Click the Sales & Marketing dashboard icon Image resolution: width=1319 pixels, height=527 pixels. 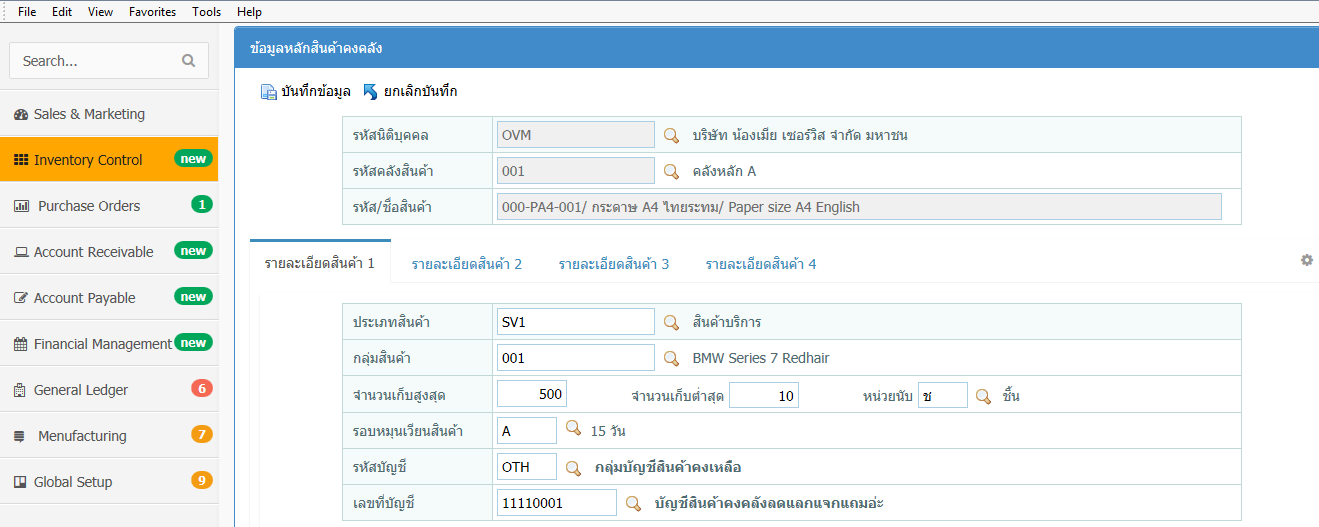tap(21, 114)
